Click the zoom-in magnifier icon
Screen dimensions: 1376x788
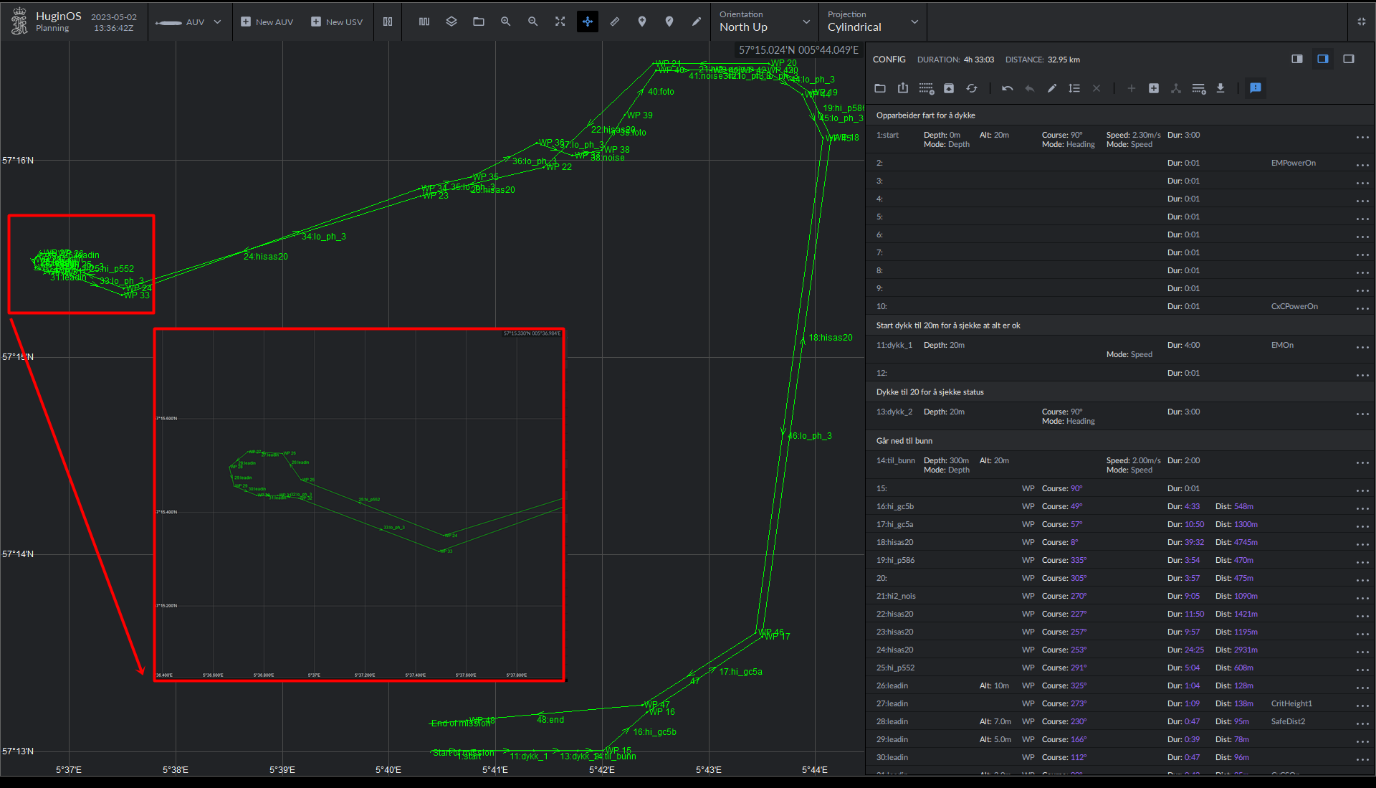[x=505, y=21]
